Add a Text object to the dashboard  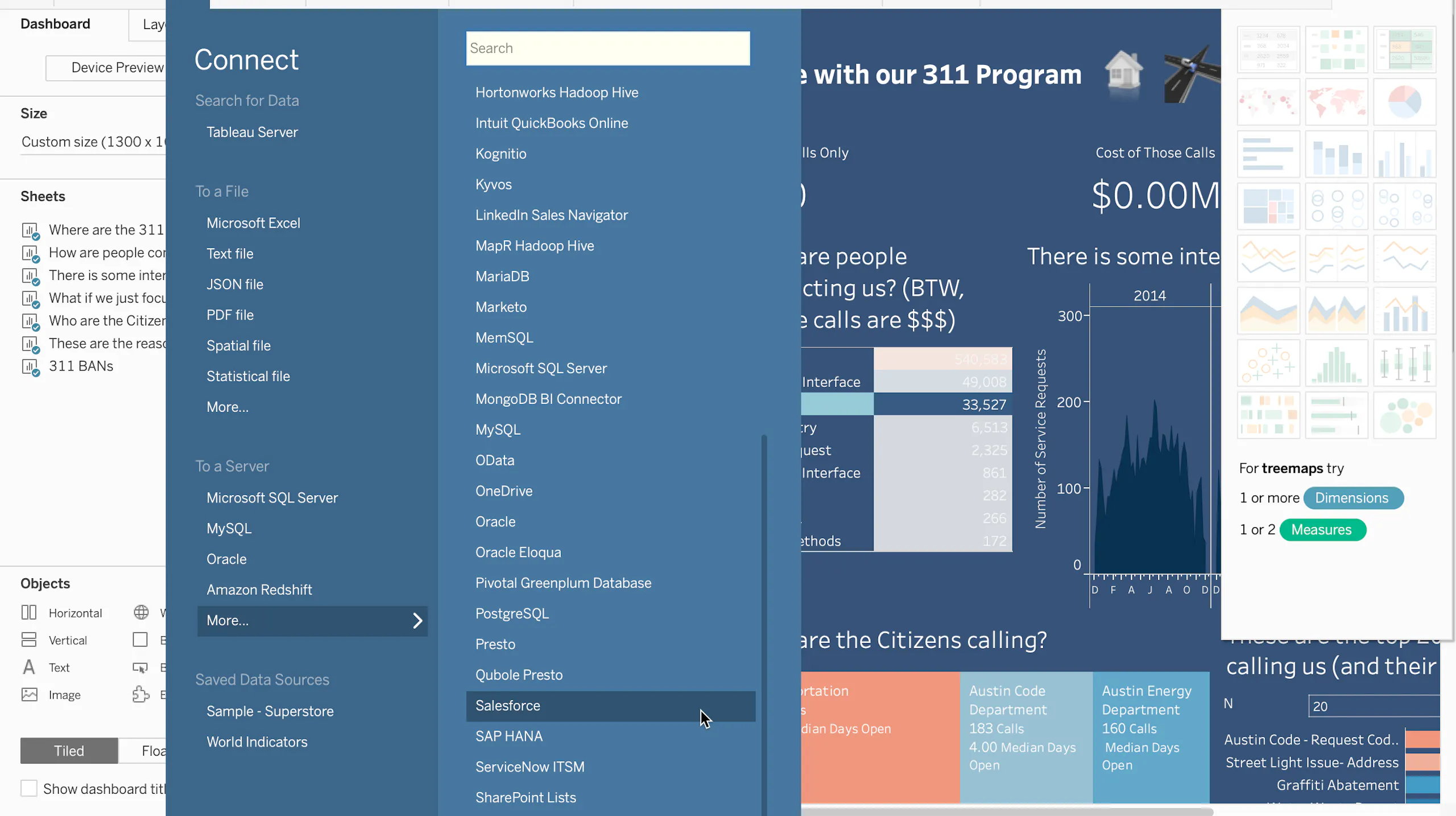coord(59,667)
